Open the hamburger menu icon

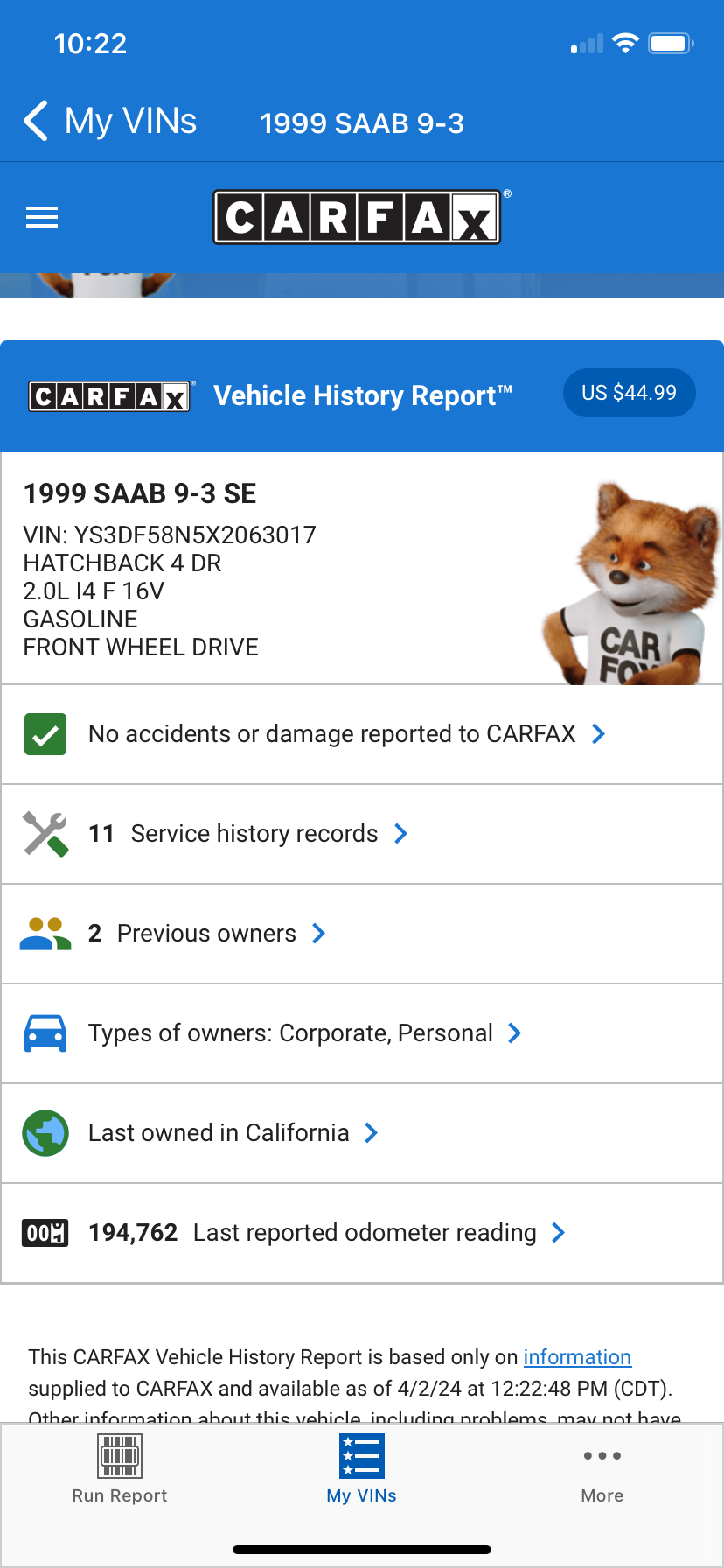tap(42, 217)
